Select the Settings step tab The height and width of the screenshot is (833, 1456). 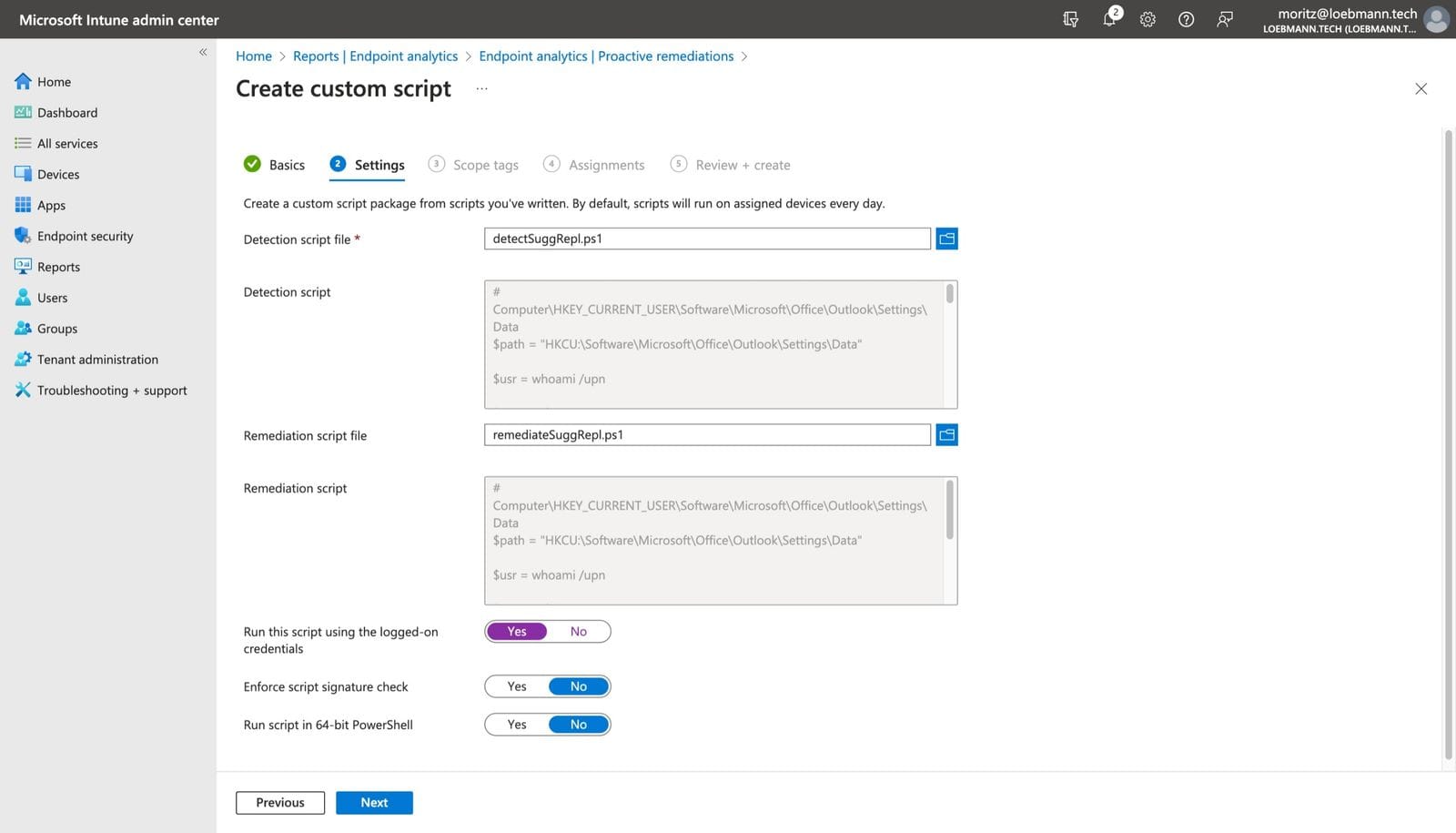pyautogui.click(x=367, y=165)
